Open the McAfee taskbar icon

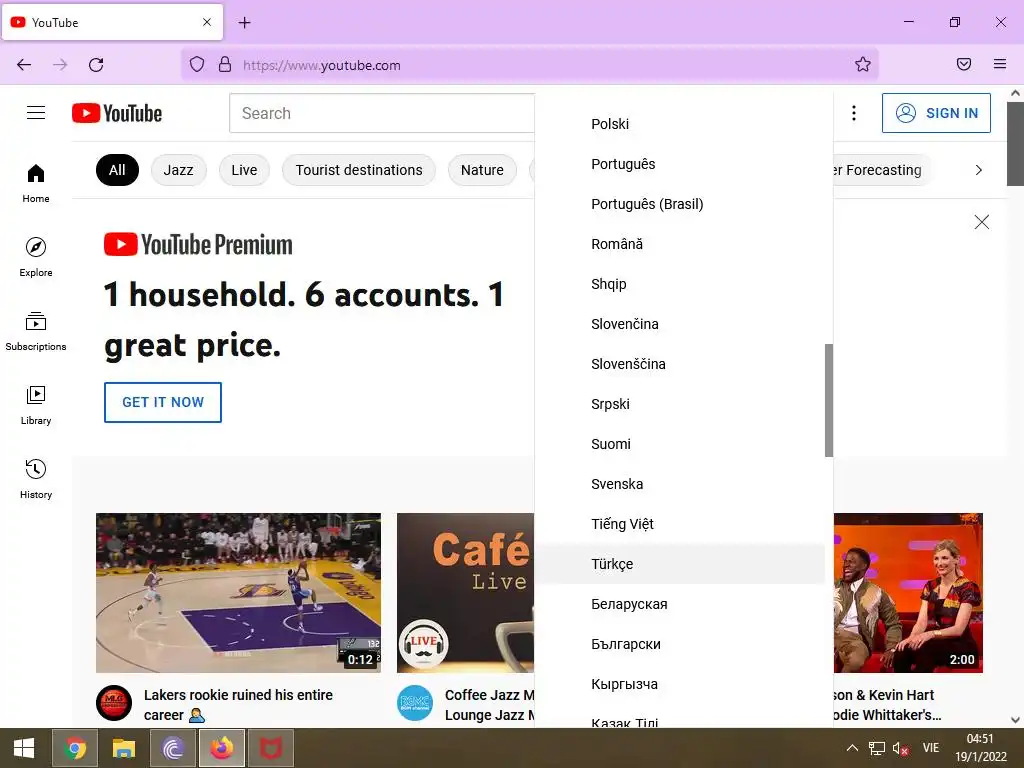pyautogui.click(x=270, y=748)
